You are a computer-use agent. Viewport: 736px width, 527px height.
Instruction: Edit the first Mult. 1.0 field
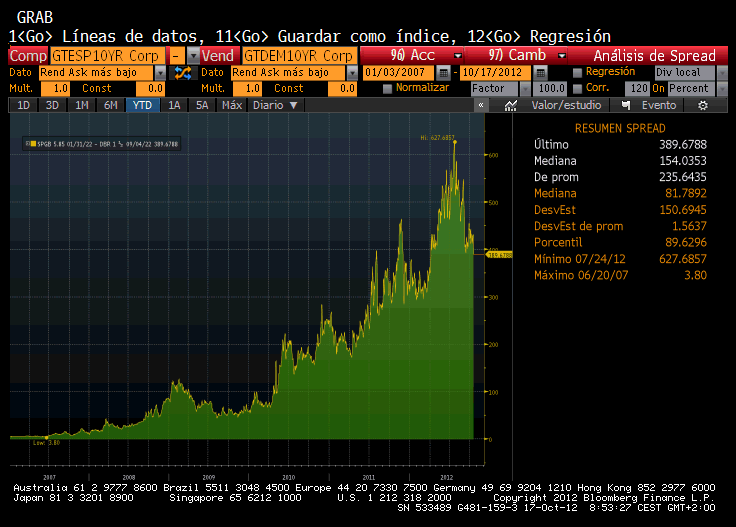[55, 89]
